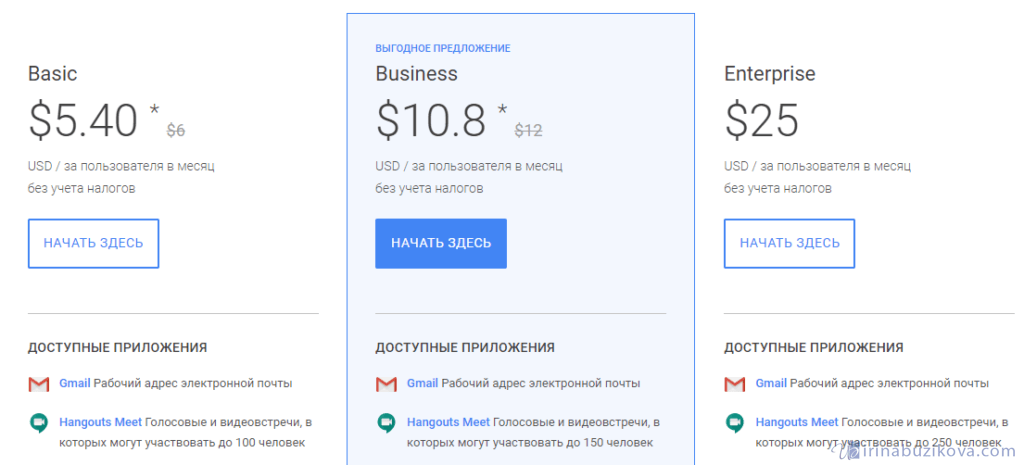The width and height of the screenshot is (1024, 465).
Task: Select the Enterprise plan title
Action: point(769,74)
